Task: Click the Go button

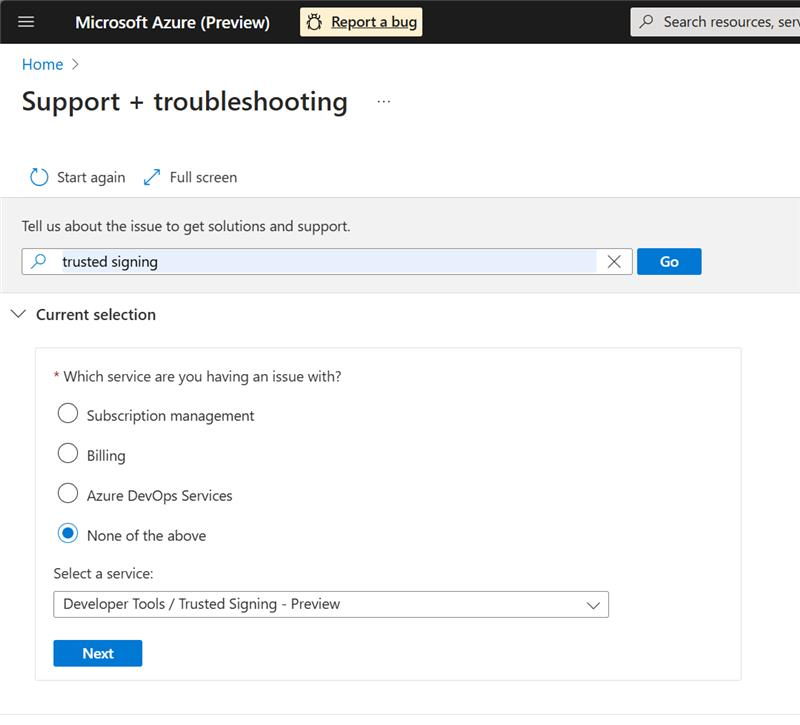Action: 669,260
